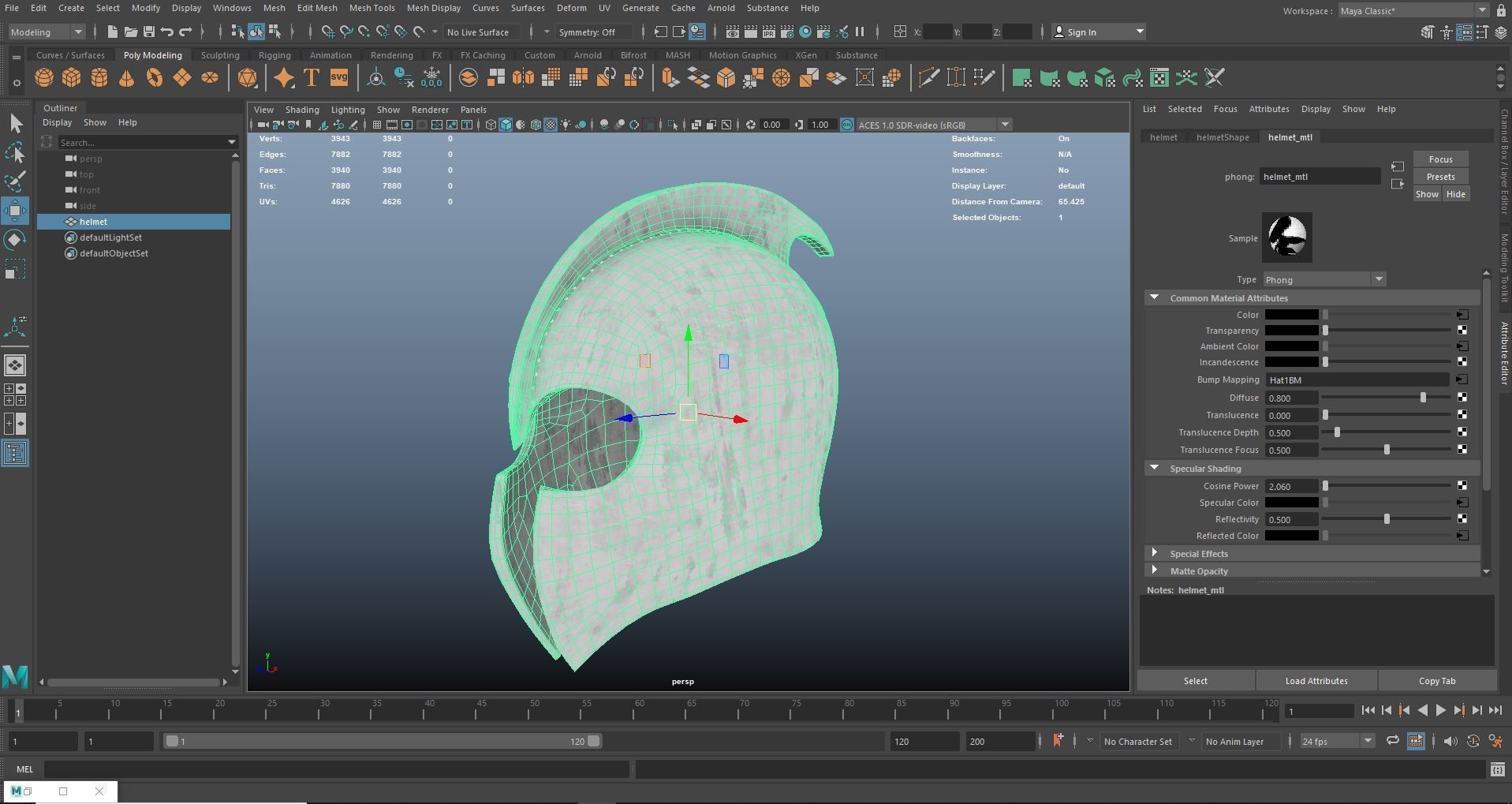The height and width of the screenshot is (804, 1512).
Task: Click the Extrude shelf icon
Action: coord(670,77)
